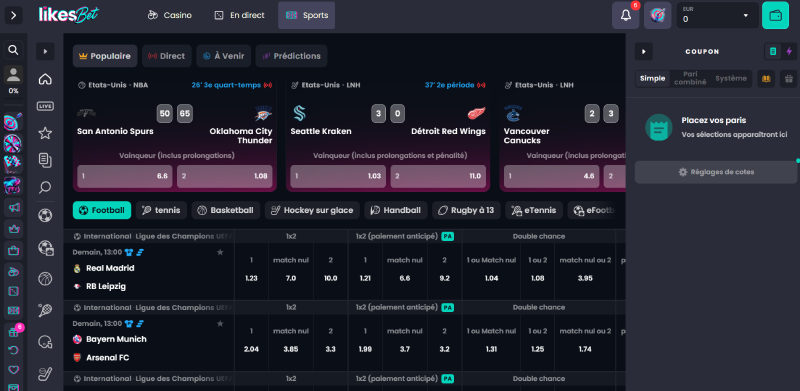Open the Real Madrid match row

coord(148,272)
